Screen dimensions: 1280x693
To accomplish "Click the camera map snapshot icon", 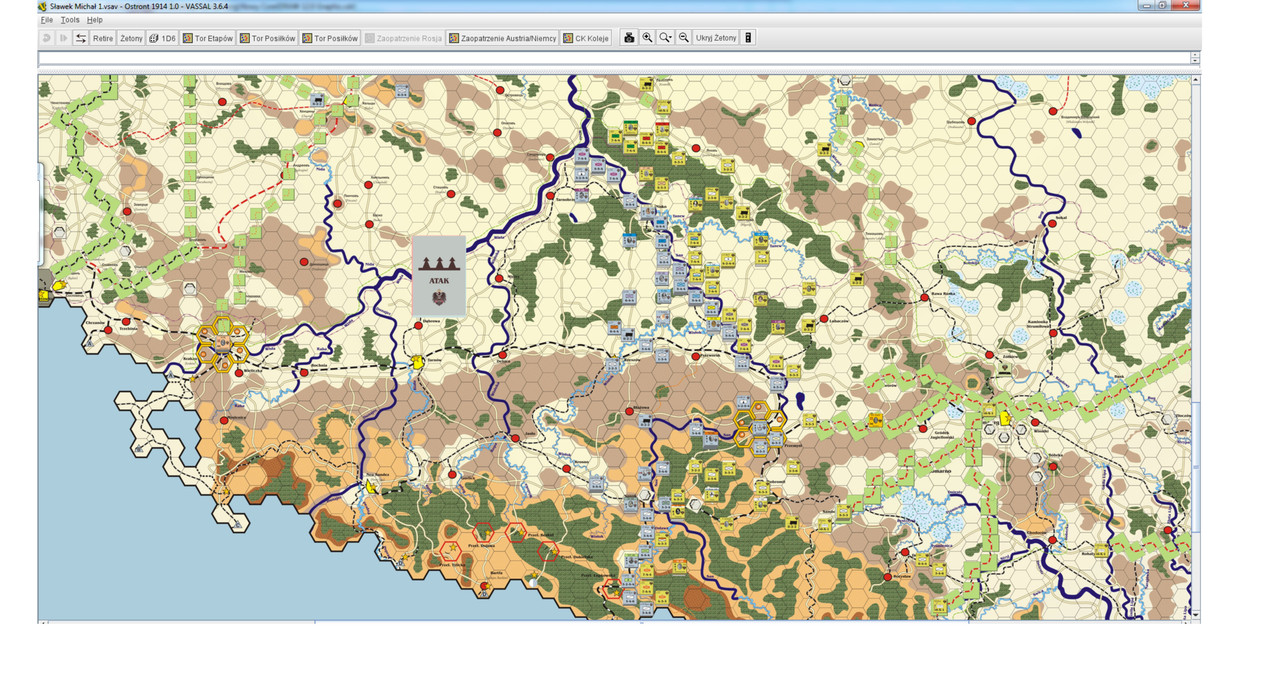I will [x=629, y=38].
